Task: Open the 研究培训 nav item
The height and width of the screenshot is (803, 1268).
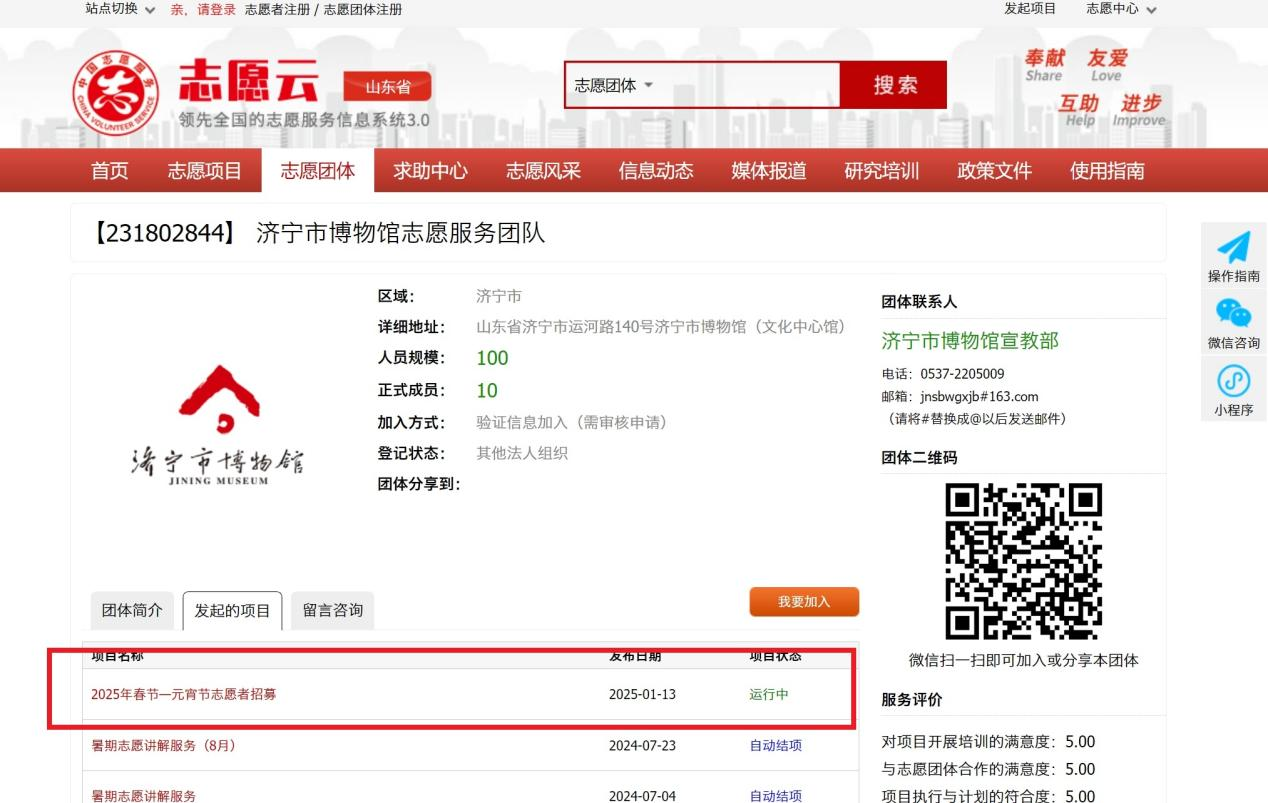Action: (882, 171)
